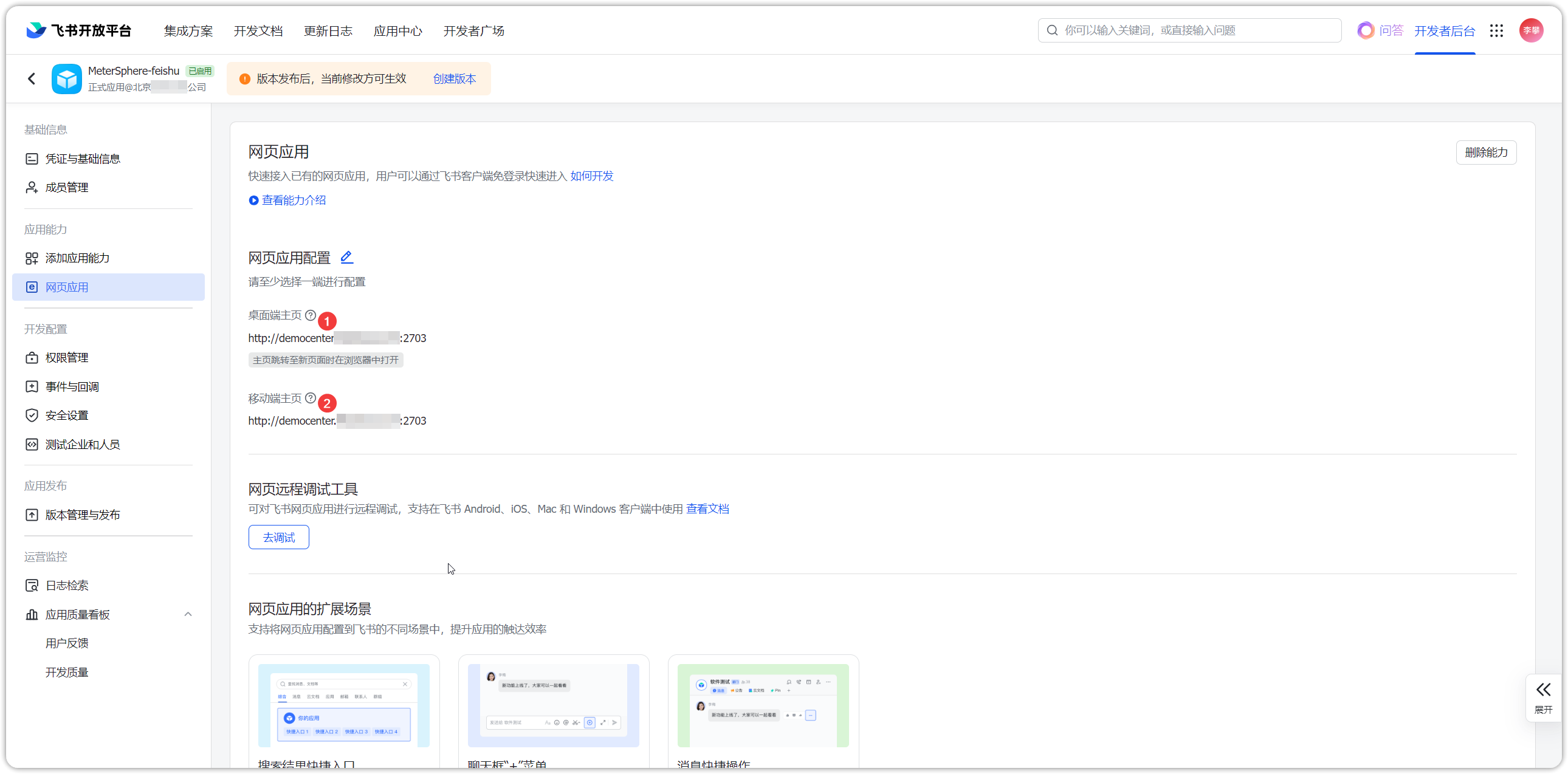Click the double-chevron 展开 panel icon
The width and height of the screenshot is (1568, 774).
1543,690
